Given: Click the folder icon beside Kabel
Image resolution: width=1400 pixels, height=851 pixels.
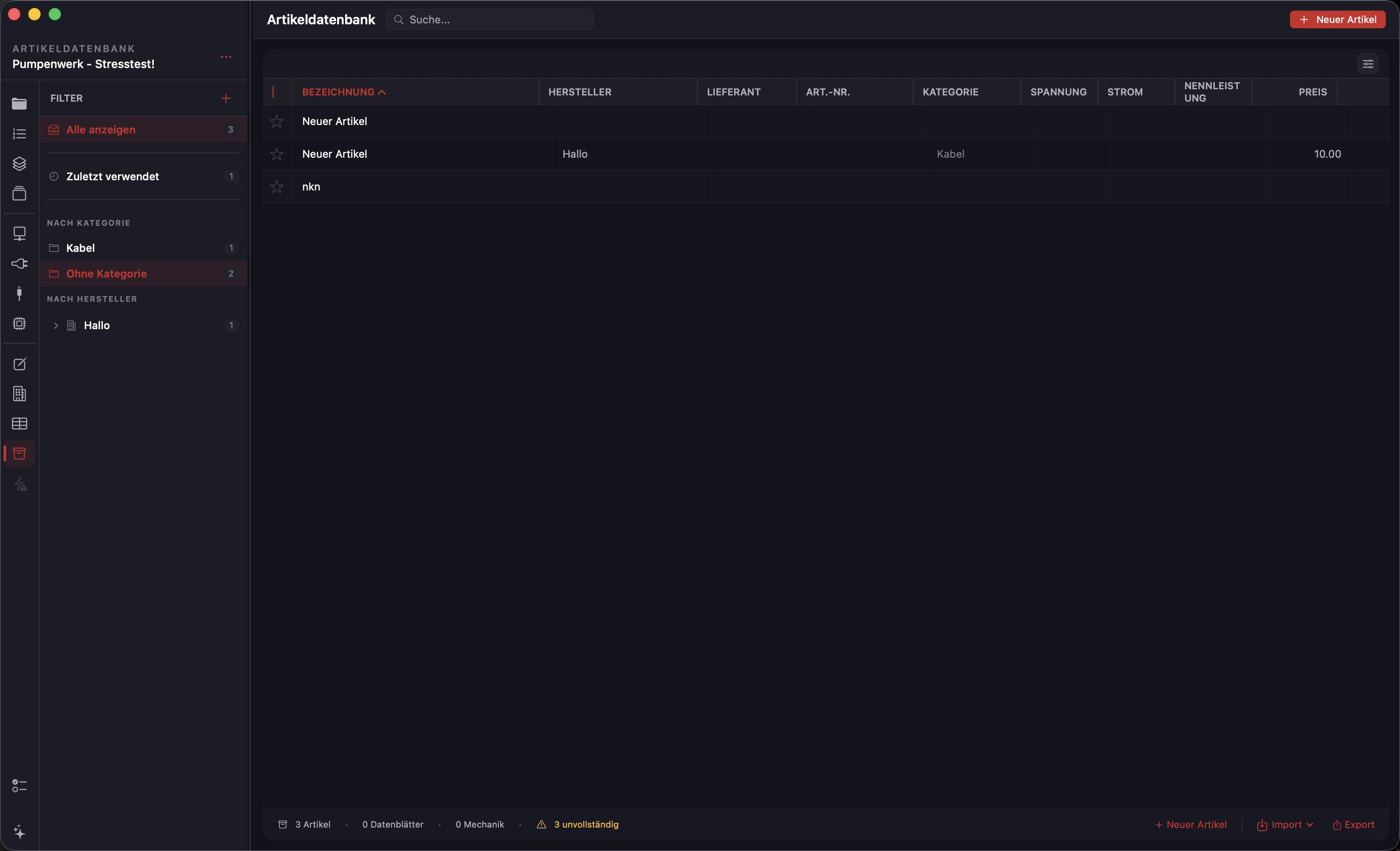Looking at the screenshot, I should pyautogui.click(x=54, y=248).
